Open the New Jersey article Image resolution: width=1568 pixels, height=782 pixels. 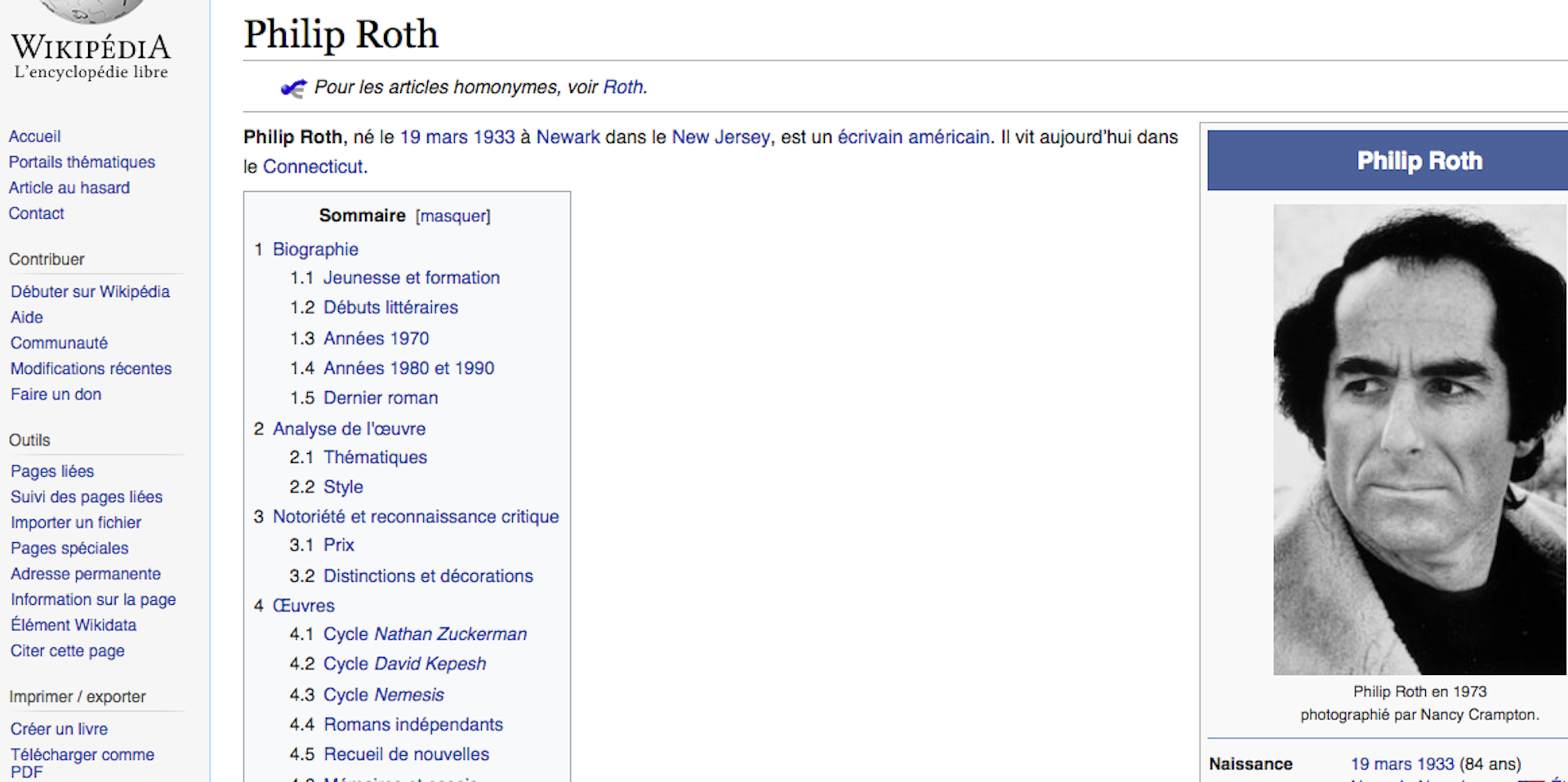(720, 137)
